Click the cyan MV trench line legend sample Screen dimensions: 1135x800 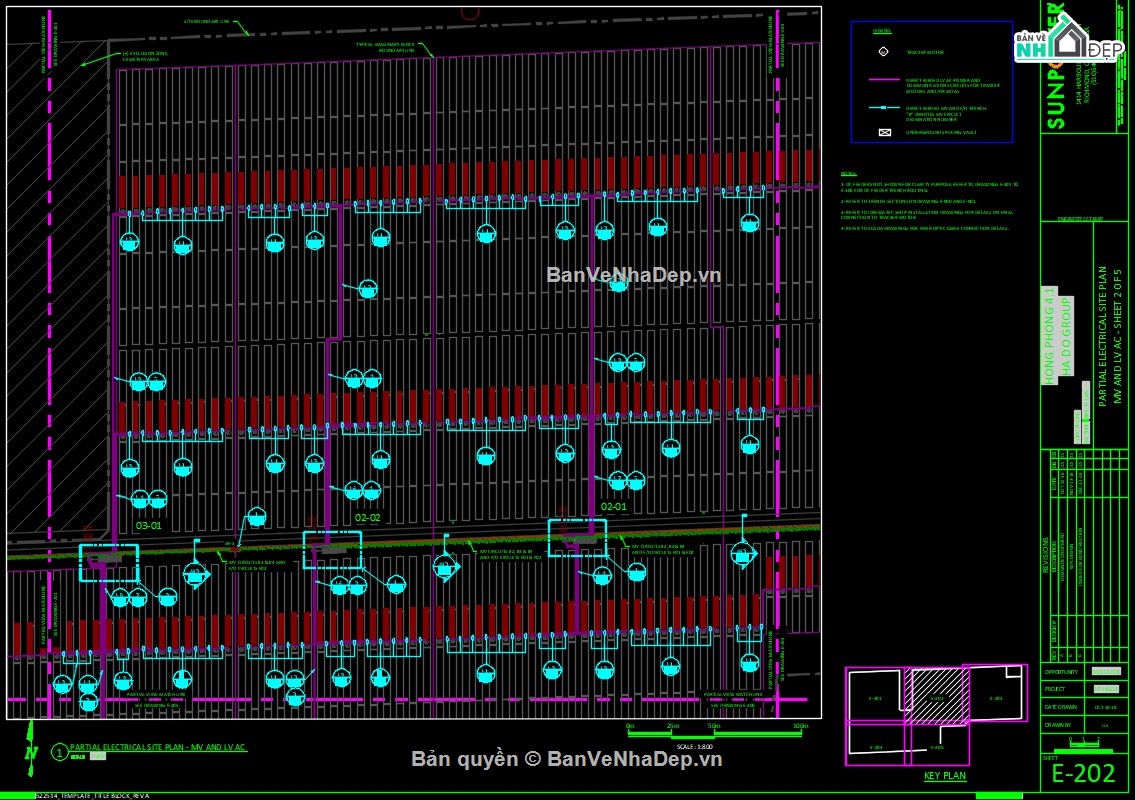pos(885,108)
